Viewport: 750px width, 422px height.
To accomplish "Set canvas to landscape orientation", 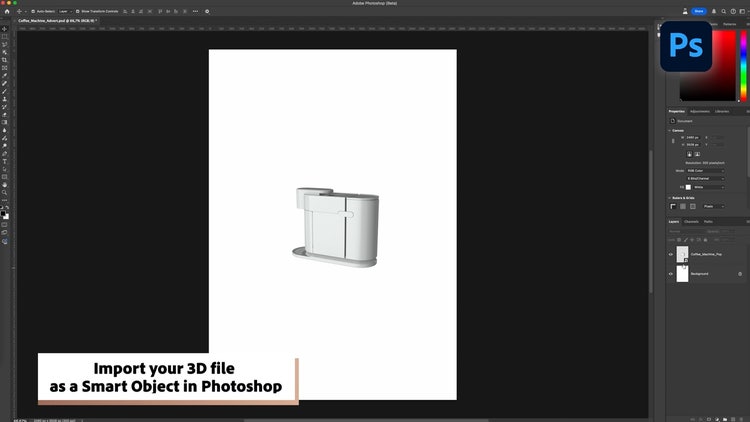I will coord(697,154).
